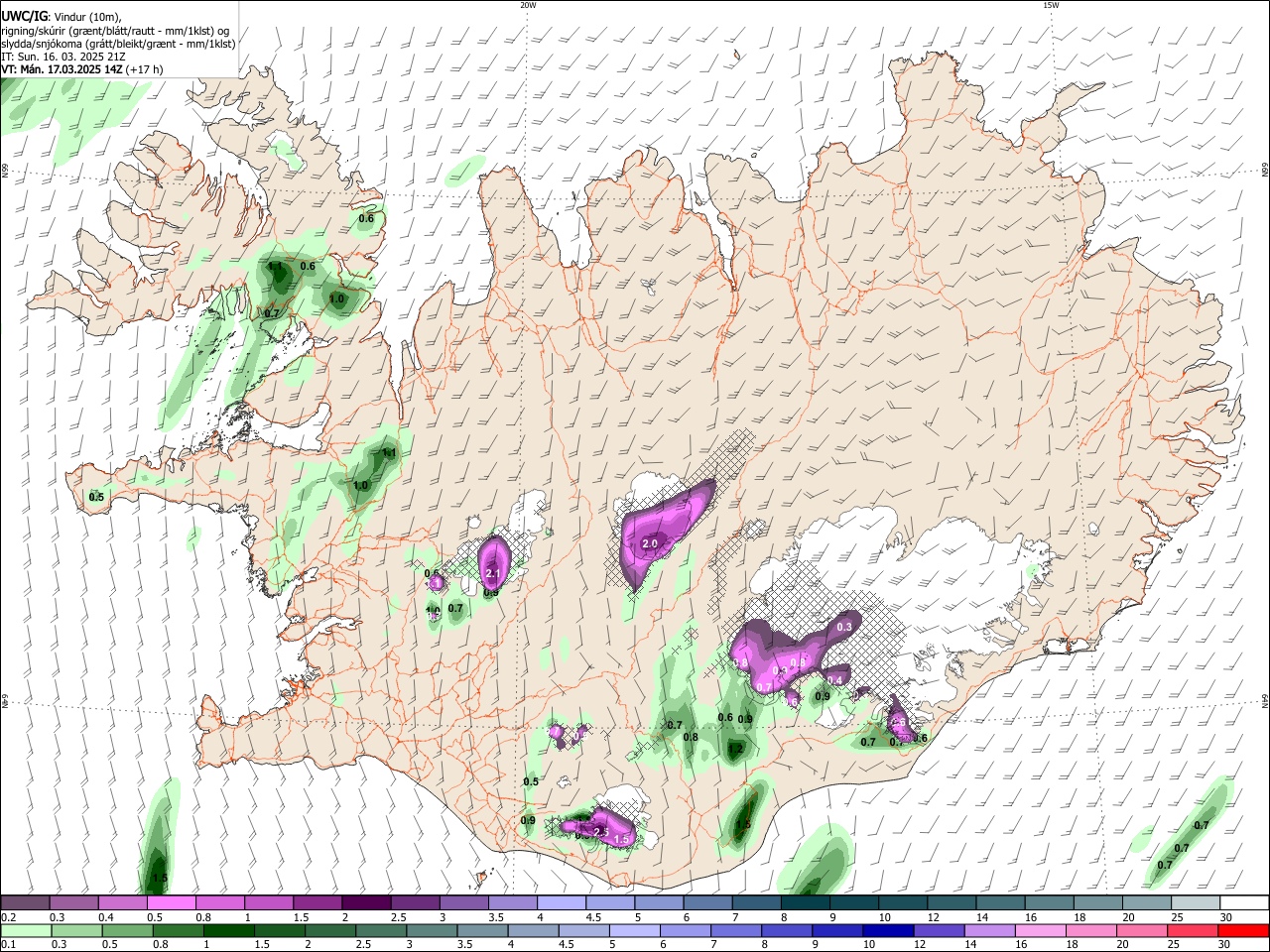Click the lavender 4 swatch in upper legend row
Viewport: 1270px width, 952px height.
561,902
